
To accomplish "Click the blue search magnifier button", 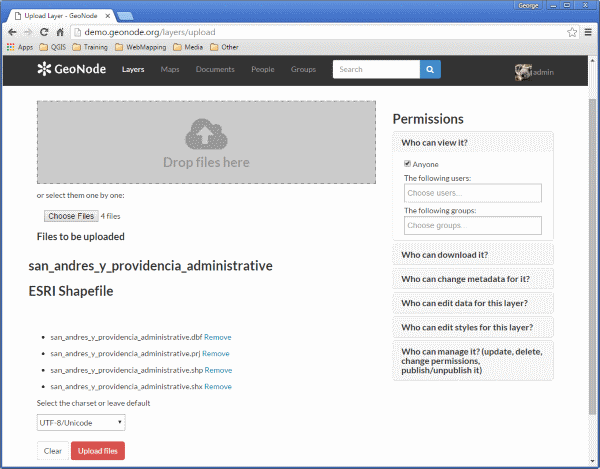I will point(430,69).
